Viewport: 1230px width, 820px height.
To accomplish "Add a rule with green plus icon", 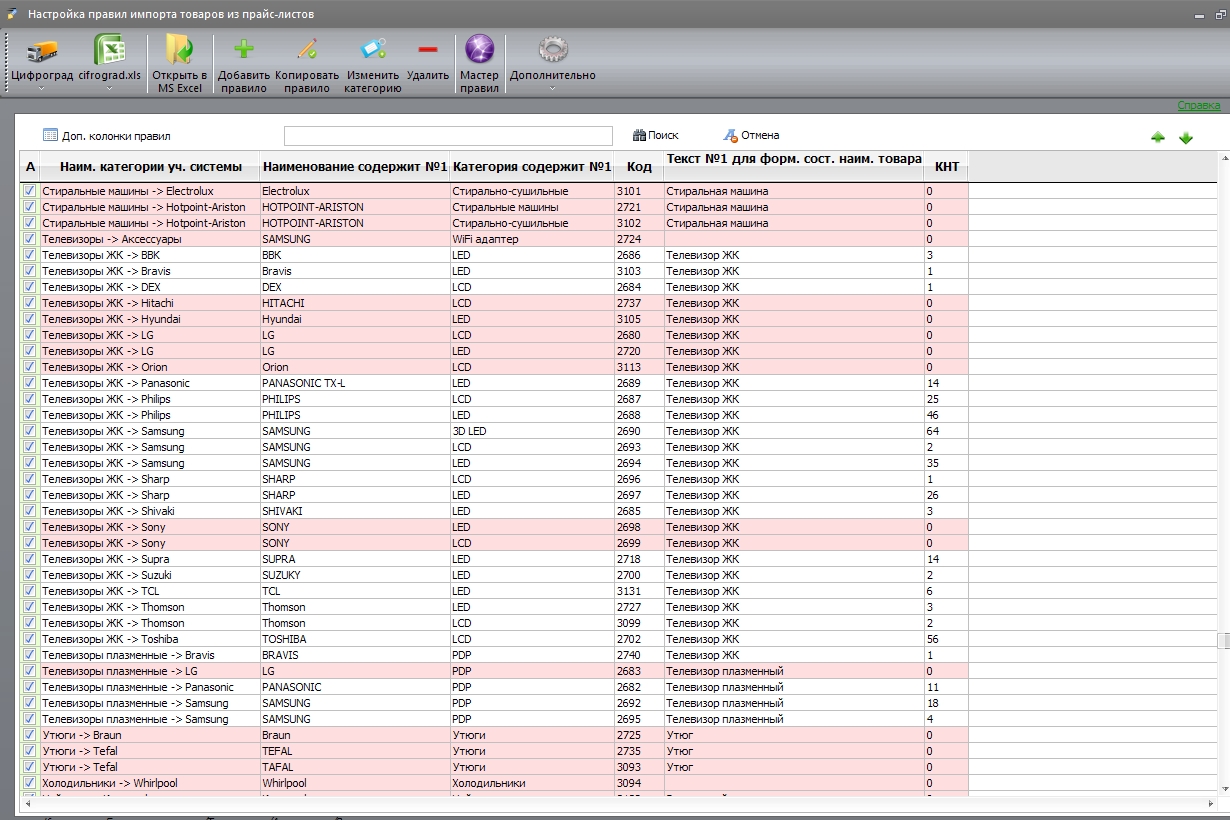I will [243, 49].
